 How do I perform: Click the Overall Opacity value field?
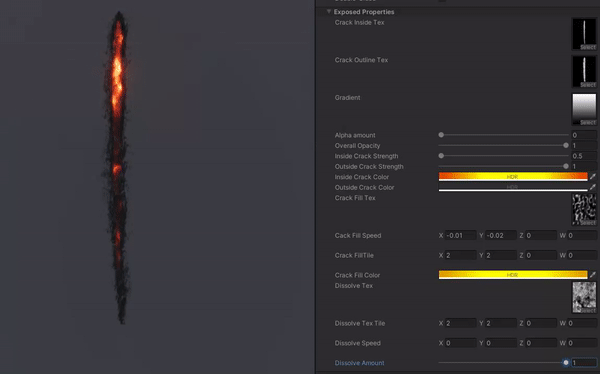584,145
